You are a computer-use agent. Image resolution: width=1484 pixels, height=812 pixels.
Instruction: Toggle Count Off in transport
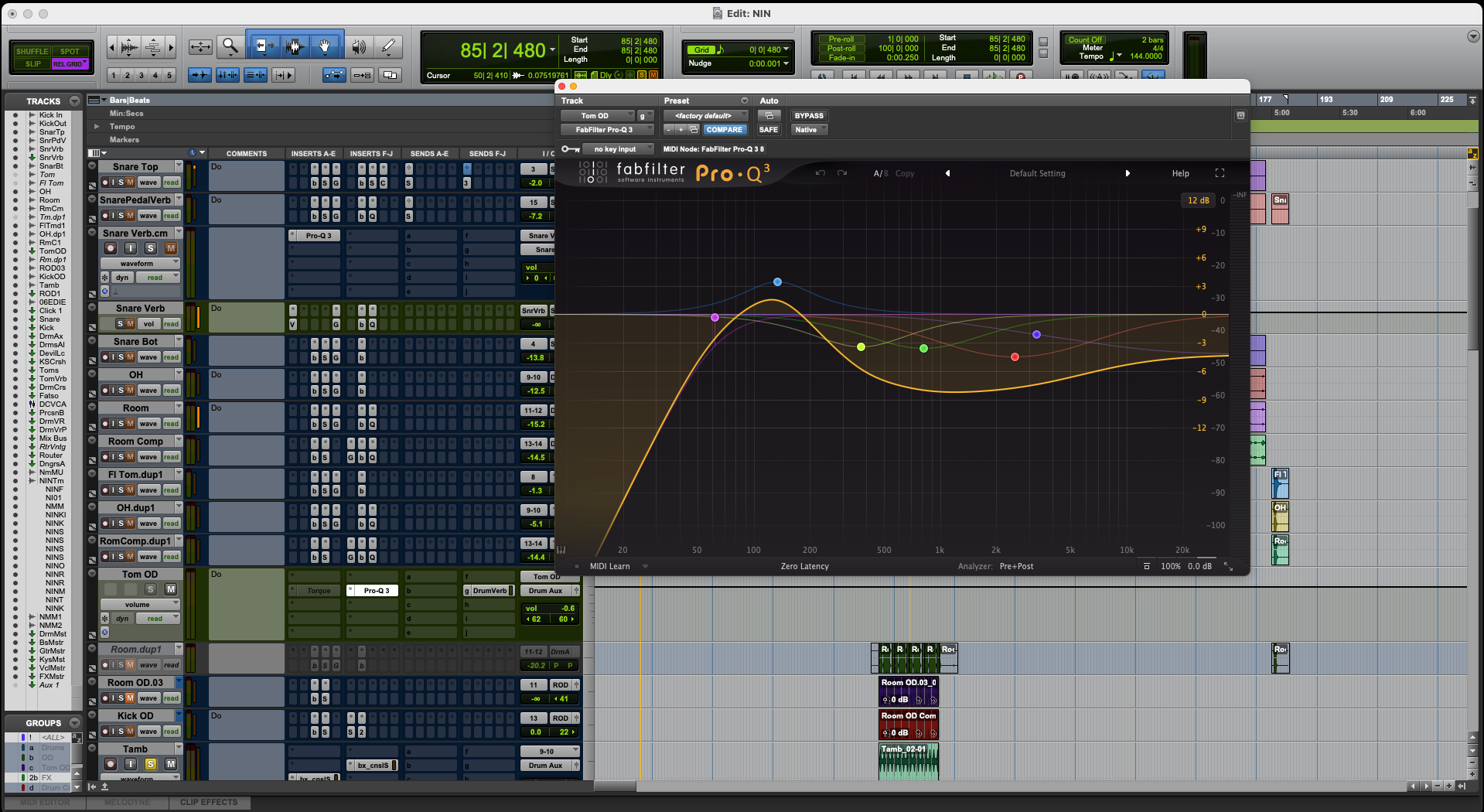click(x=1085, y=39)
